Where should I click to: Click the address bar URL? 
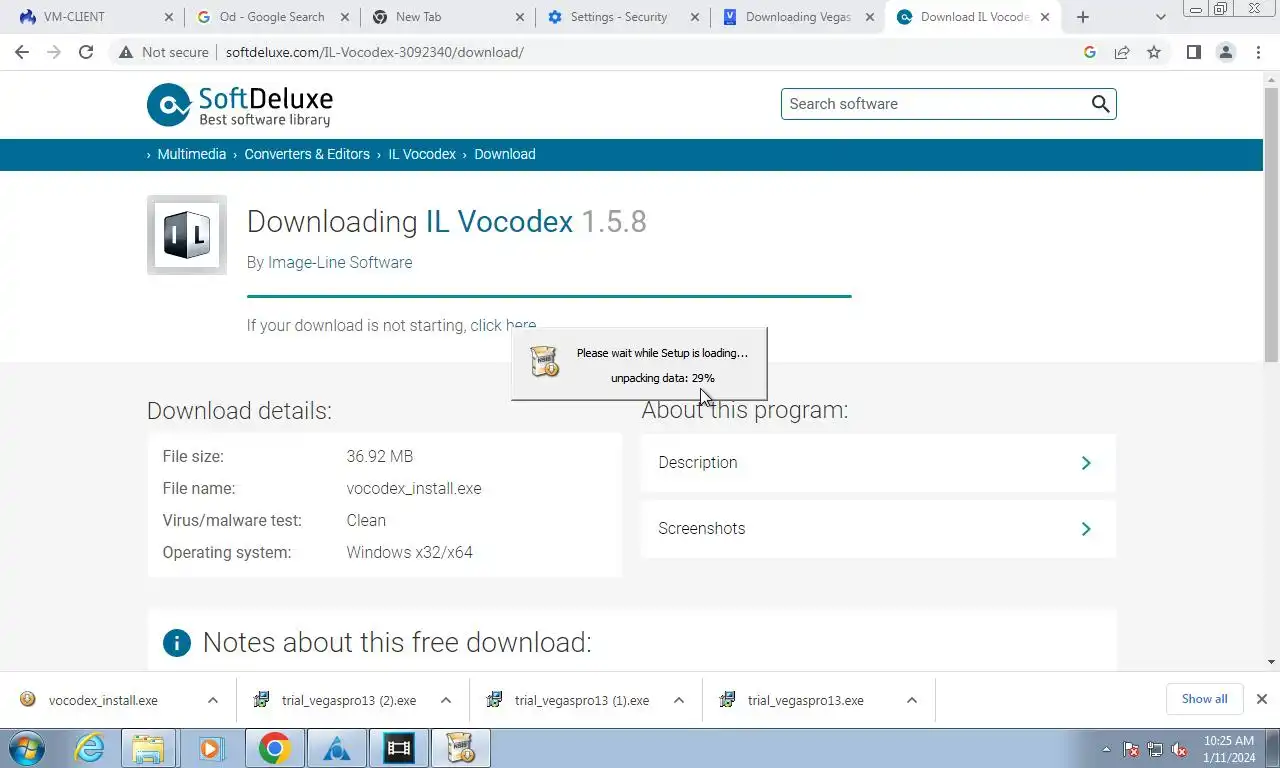(375, 52)
